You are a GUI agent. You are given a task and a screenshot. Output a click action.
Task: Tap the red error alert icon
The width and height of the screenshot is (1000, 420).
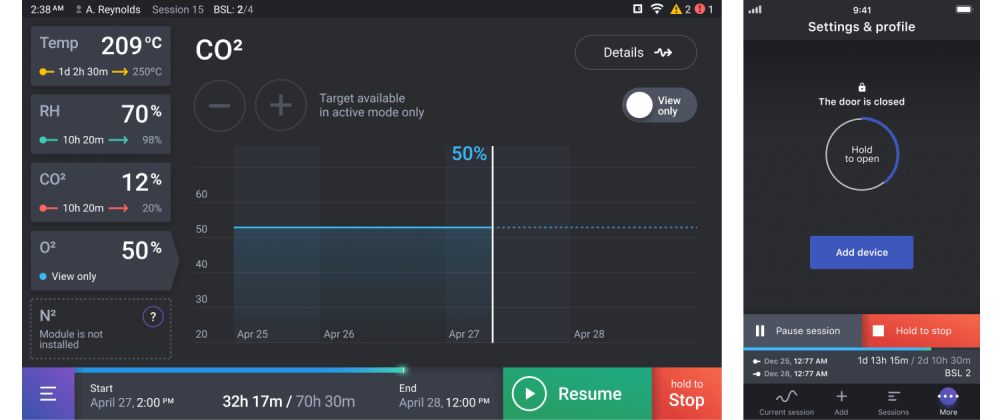coord(699,9)
